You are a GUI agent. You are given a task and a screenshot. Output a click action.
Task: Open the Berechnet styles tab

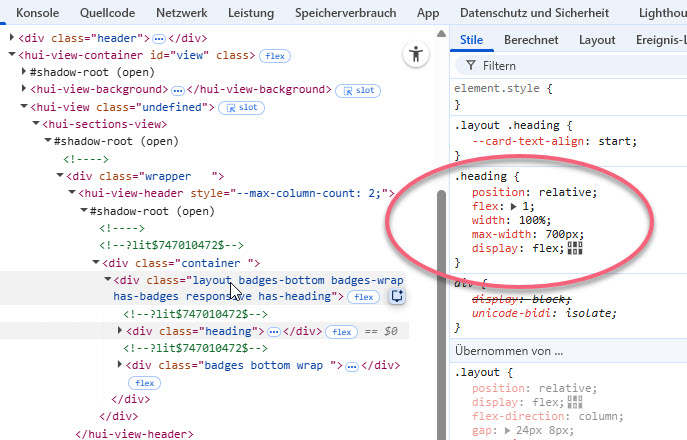[531, 40]
